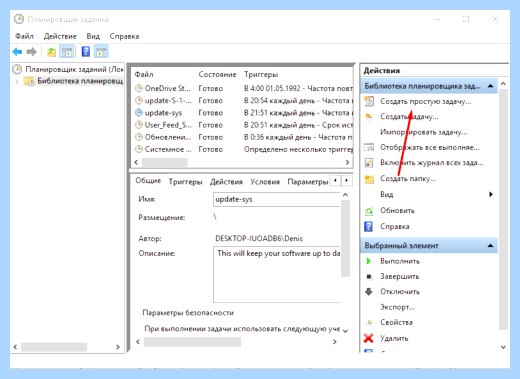Click the Создать задачу icon
The image size is (520, 379).
(369, 116)
